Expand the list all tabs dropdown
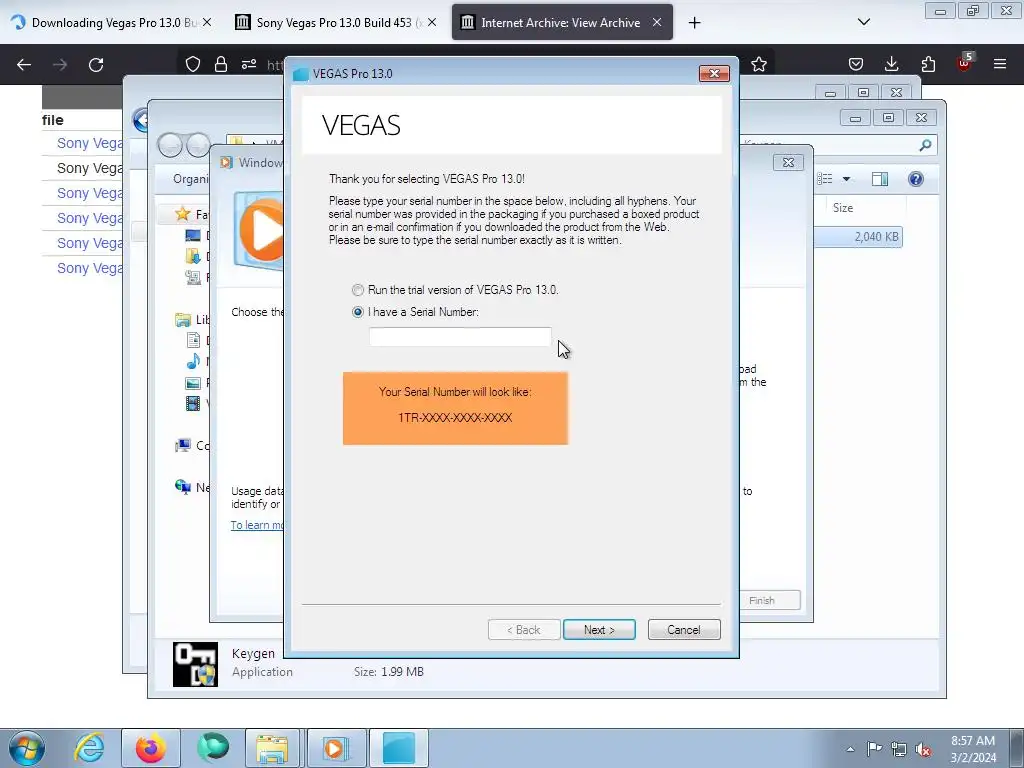This screenshot has width=1024, height=768. [x=863, y=22]
